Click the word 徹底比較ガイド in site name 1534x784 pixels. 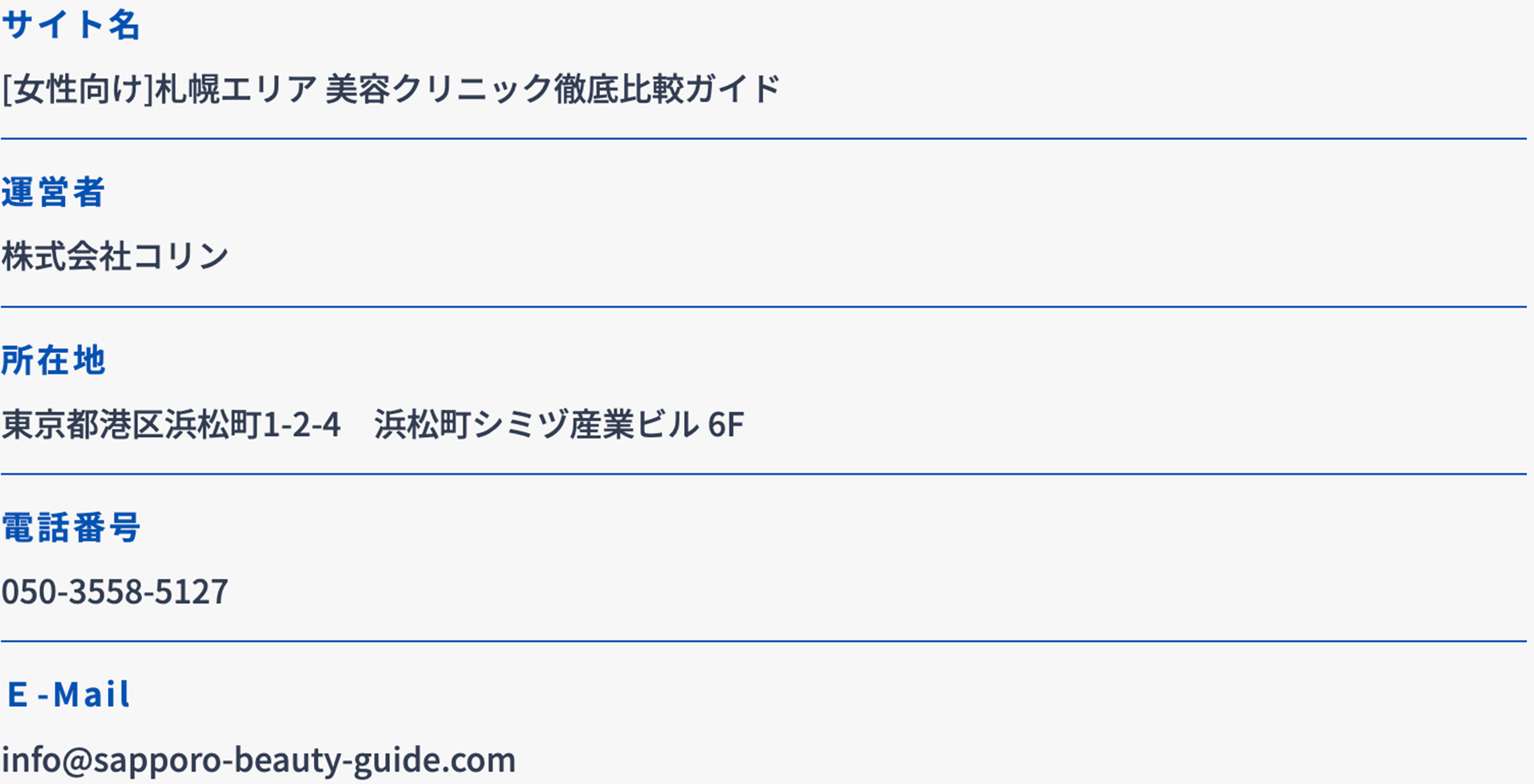click(667, 89)
